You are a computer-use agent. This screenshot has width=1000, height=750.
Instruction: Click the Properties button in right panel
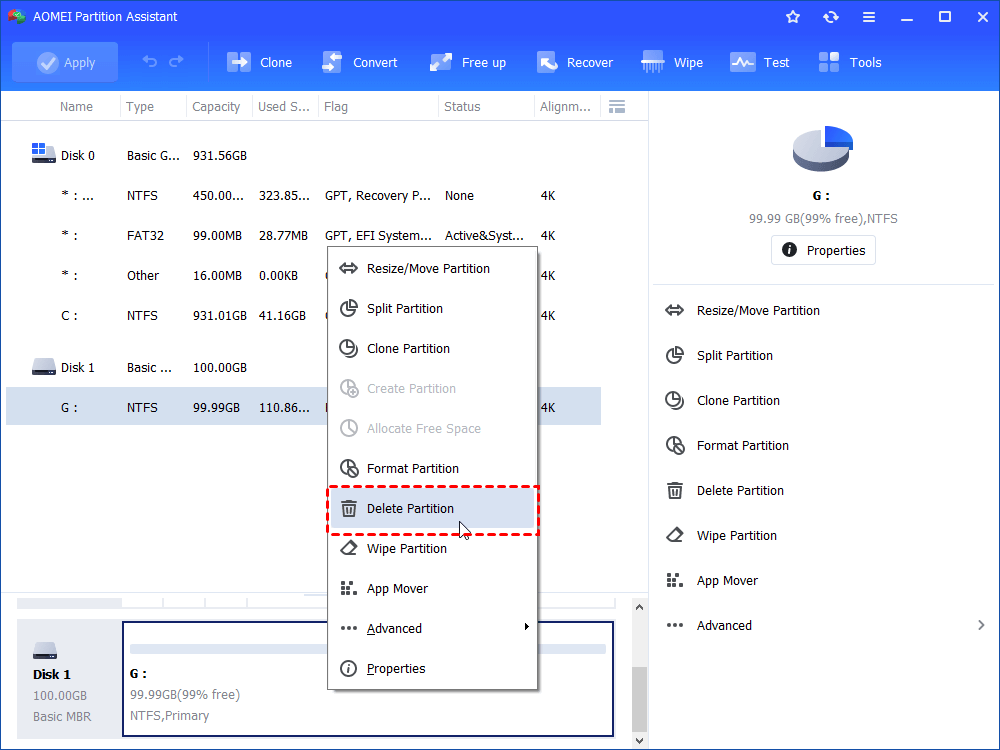click(x=823, y=250)
